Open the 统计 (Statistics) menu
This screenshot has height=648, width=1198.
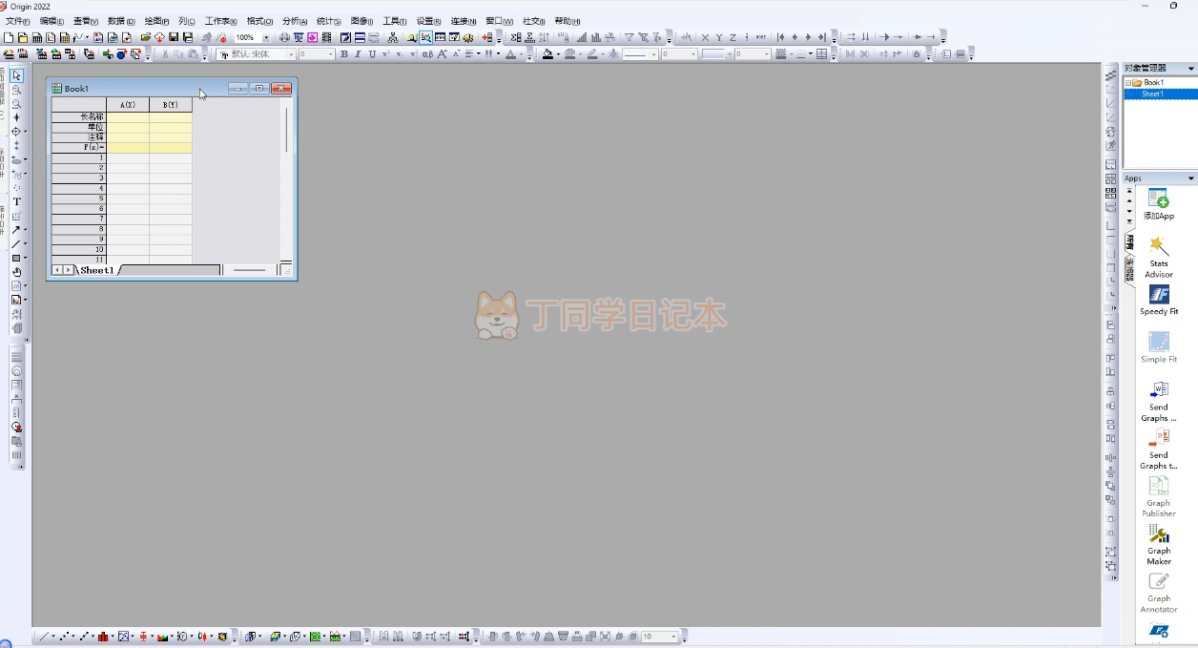[329, 21]
